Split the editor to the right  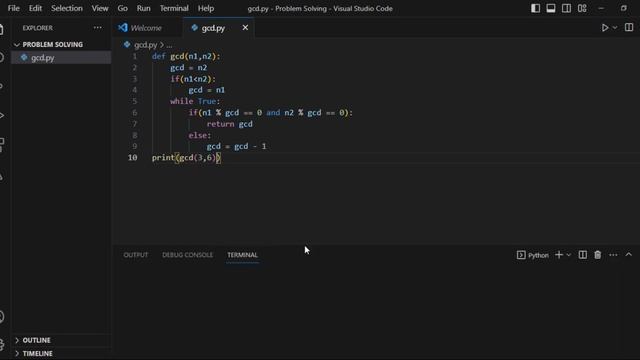coord(629,28)
